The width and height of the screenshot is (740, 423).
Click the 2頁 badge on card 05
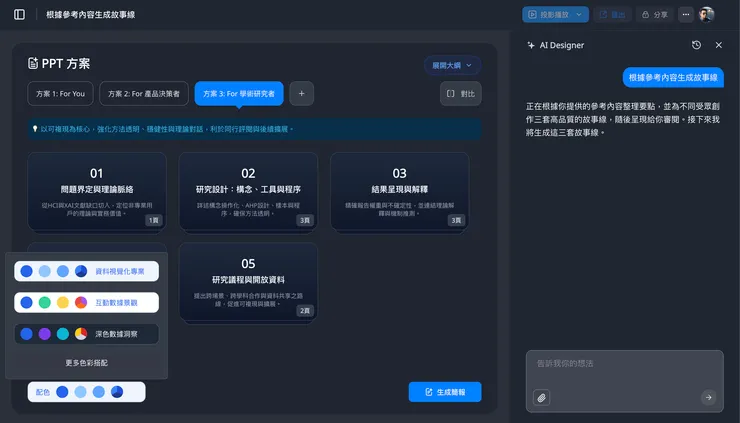pos(305,311)
